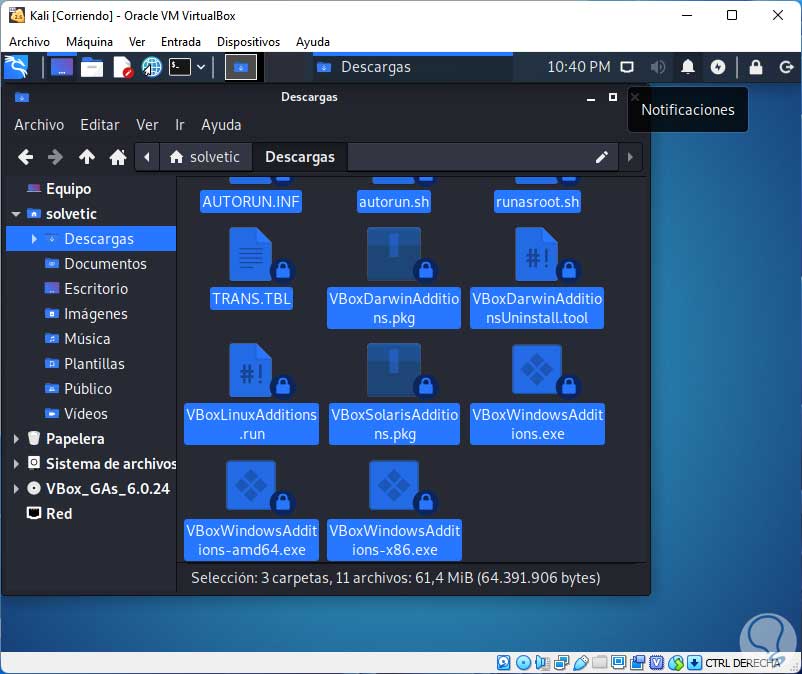Screen dimensions: 802x674
Task: Expand the Papelera tree node
Action: (16, 439)
